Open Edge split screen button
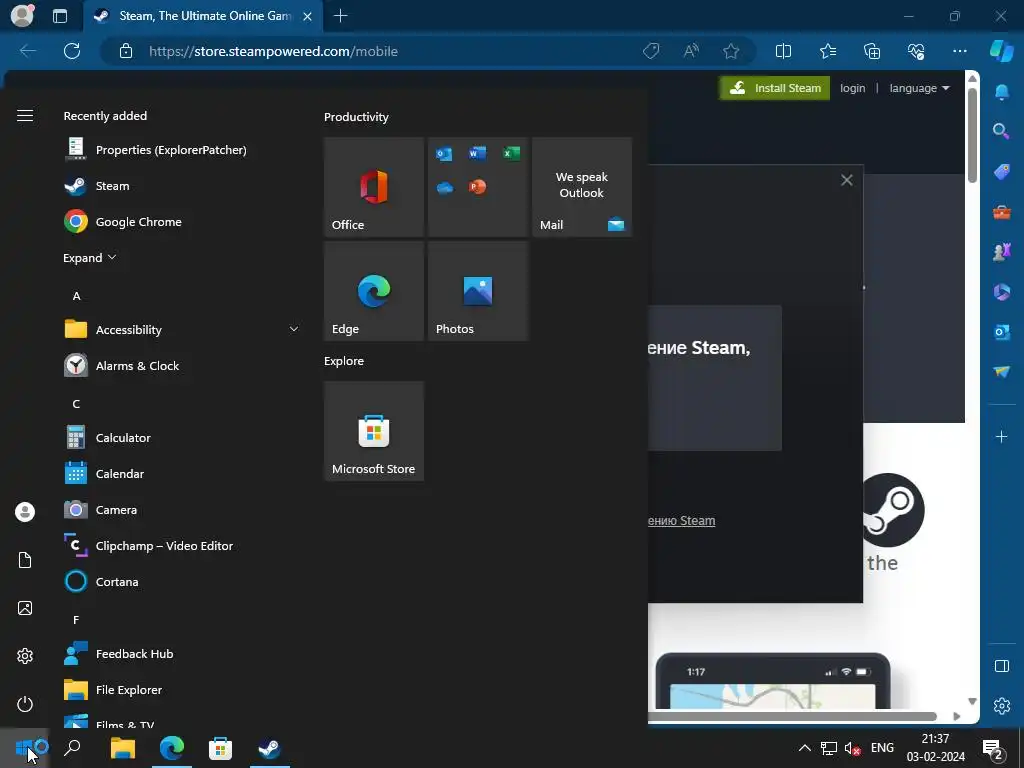This screenshot has height=768, width=1024. (783, 51)
